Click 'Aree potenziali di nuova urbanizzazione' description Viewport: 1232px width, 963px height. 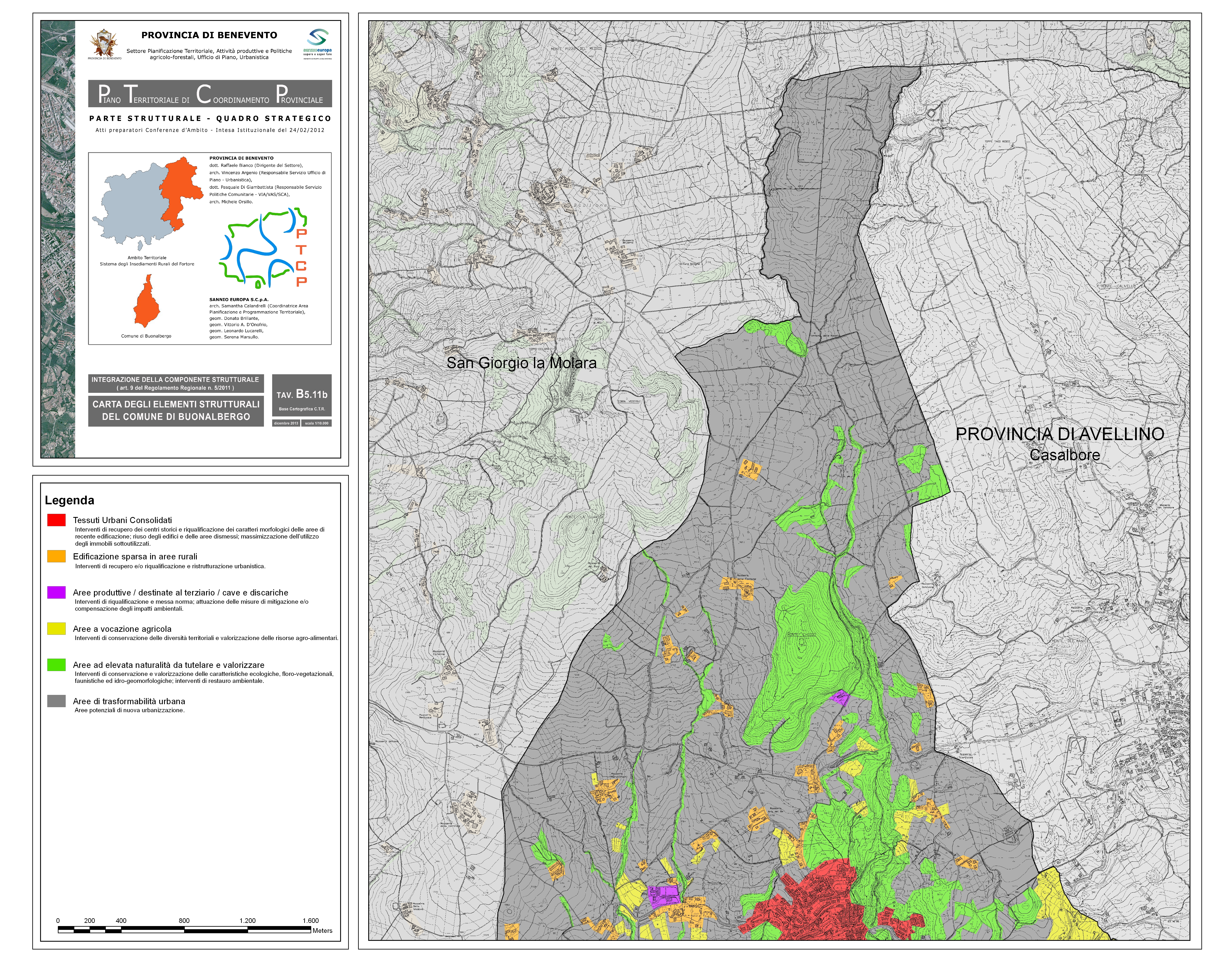(129, 710)
